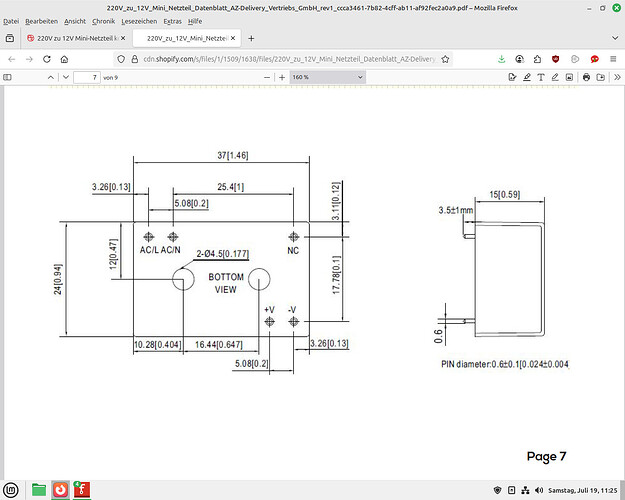
Task: Open the Firefox hamburger application menu
Action: pyautogui.click(x=612, y=58)
